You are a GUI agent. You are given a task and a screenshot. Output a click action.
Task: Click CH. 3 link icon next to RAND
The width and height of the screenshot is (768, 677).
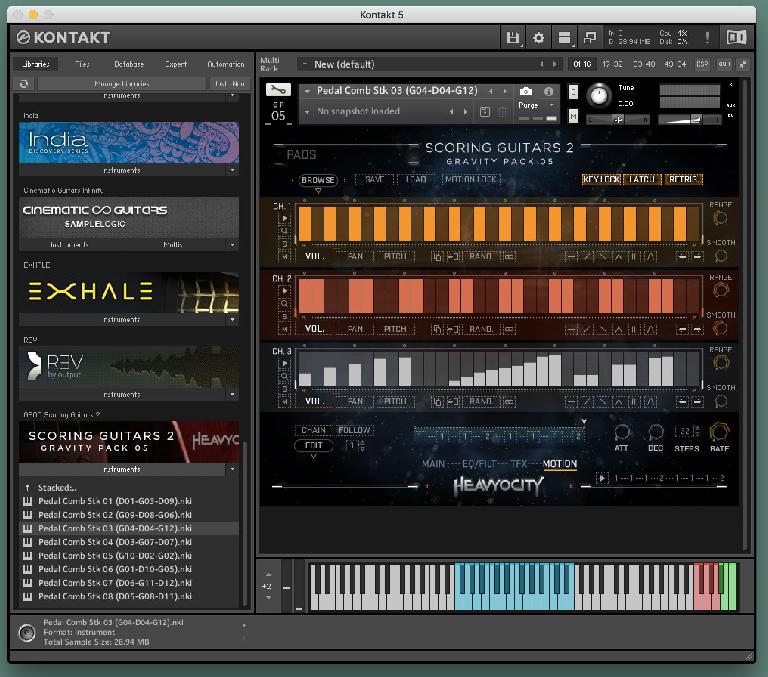click(509, 402)
